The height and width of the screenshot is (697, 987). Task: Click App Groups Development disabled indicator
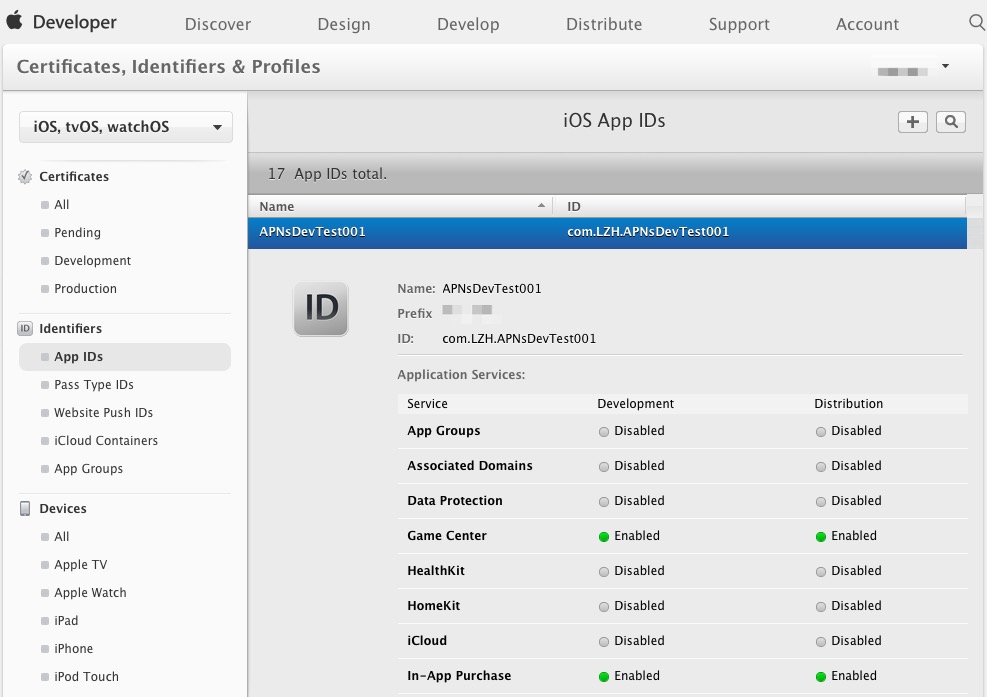[604, 432]
